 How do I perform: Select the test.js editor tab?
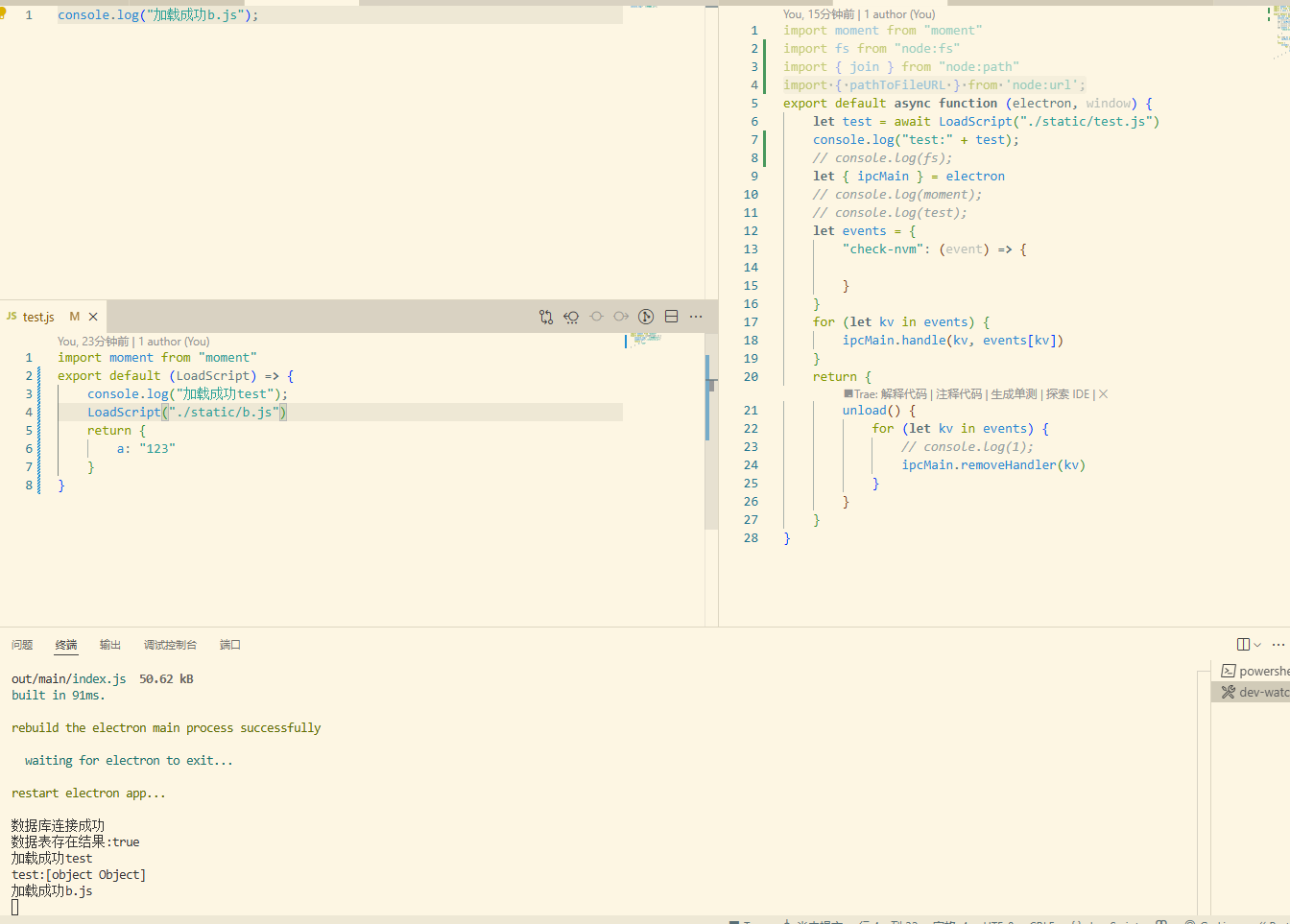pos(53,317)
